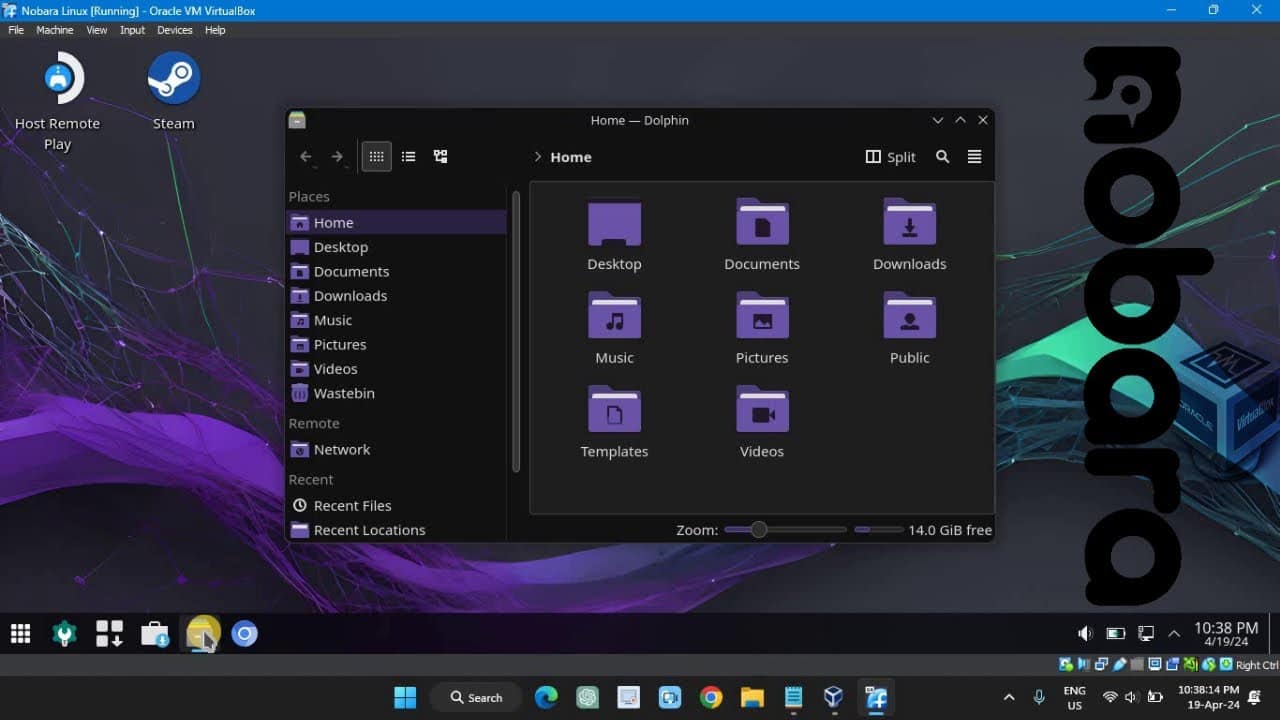Image resolution: width=1280 pixels, height=720 pixels.
Task: Show hidden icons in the Windows host taskbar
Action: (x=1009, y=697)
